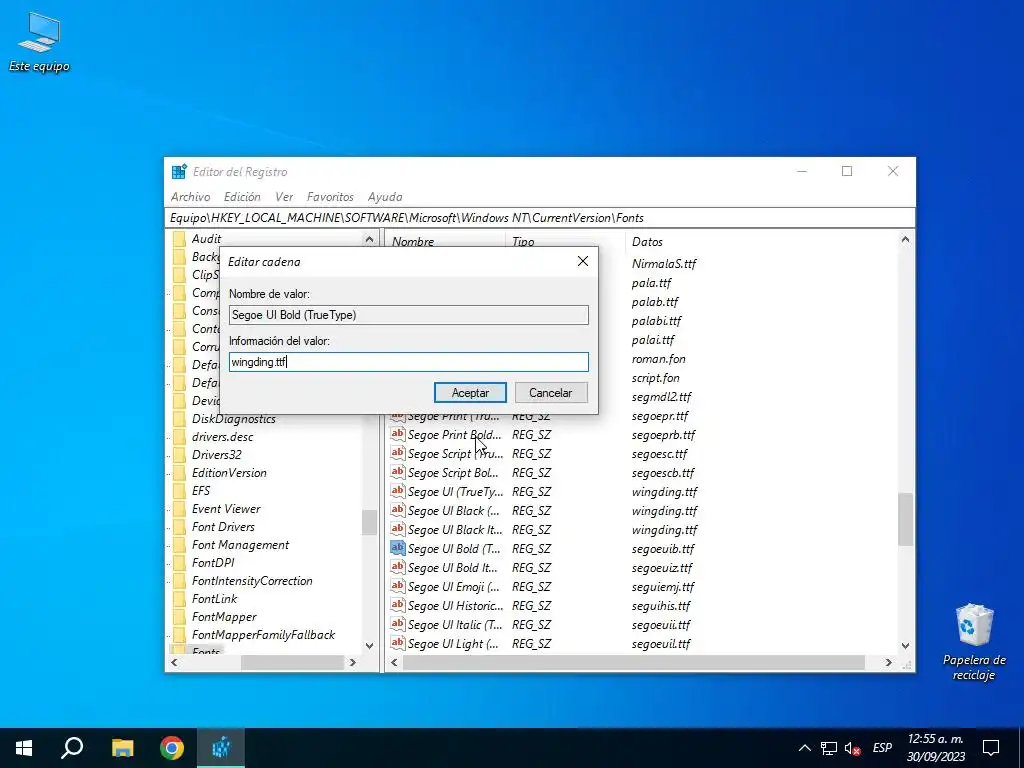Click the Nombre de valor field
The image size is (1024, 768).
pos(409,315)
